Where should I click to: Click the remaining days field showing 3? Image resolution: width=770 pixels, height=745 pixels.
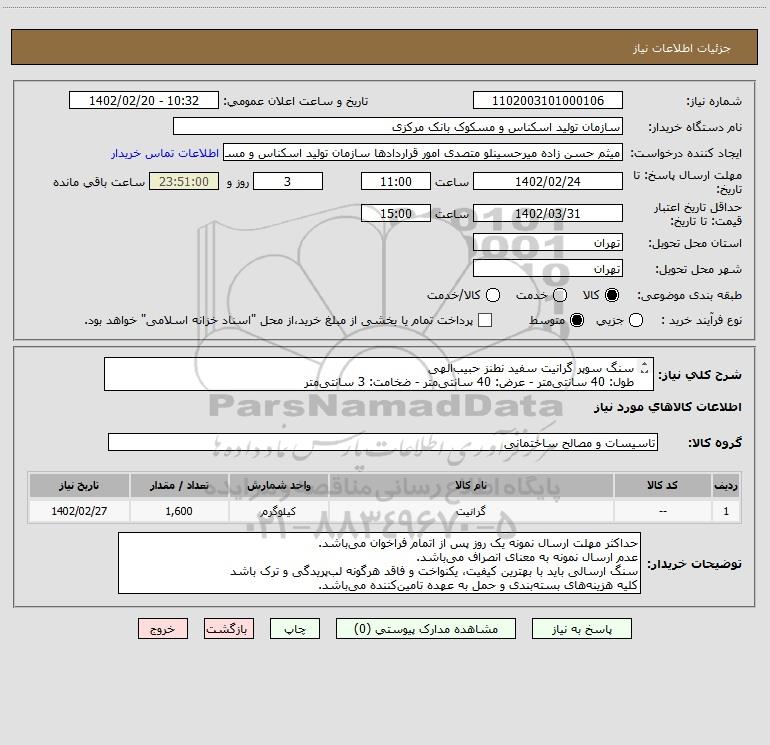point(288,181)
